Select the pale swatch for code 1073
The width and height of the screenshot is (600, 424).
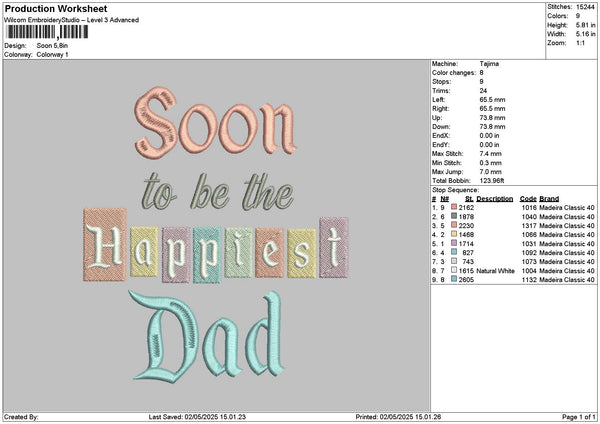click(x=454, y=262)
